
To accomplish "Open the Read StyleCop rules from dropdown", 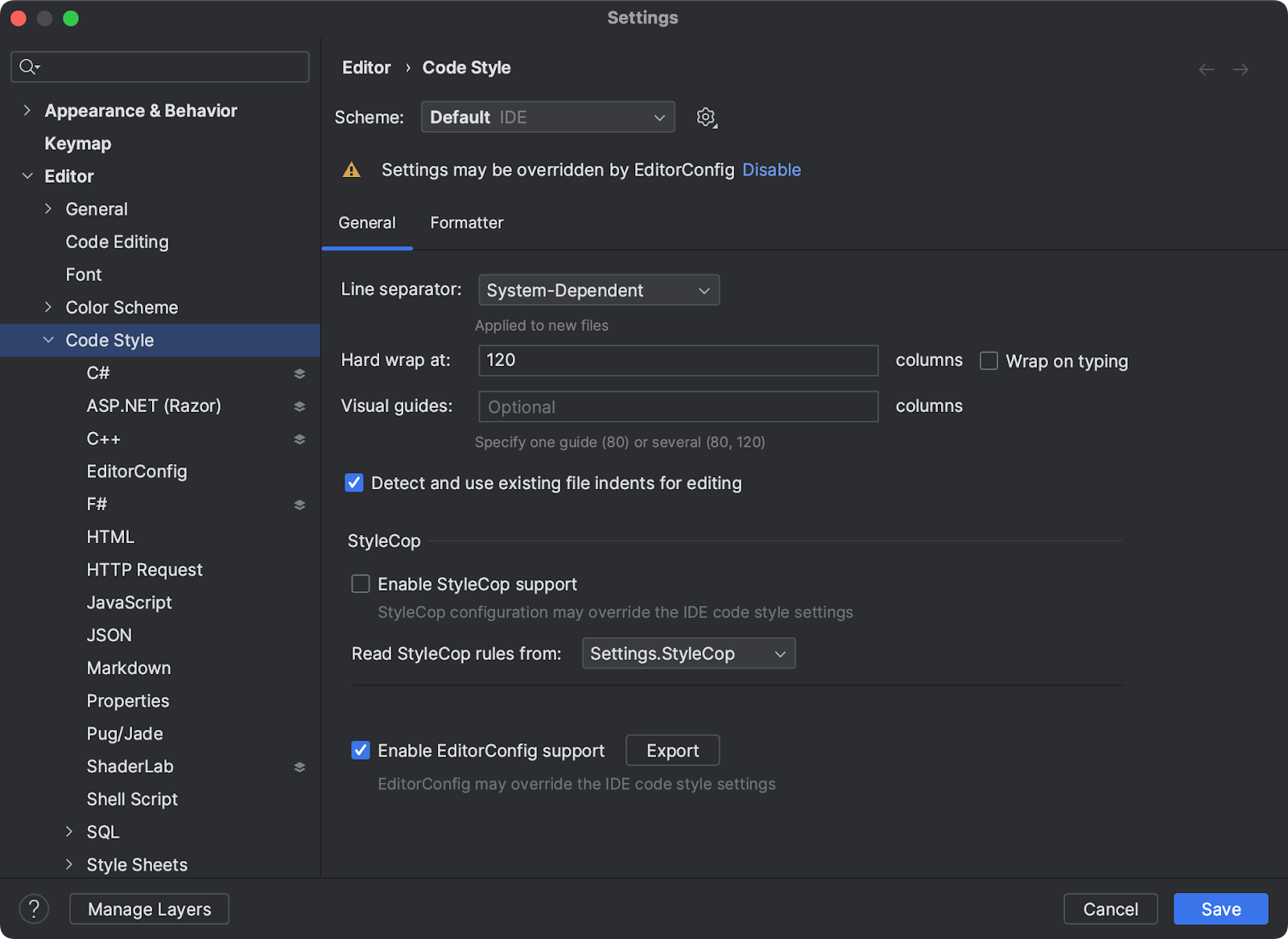I will [688, 653].
